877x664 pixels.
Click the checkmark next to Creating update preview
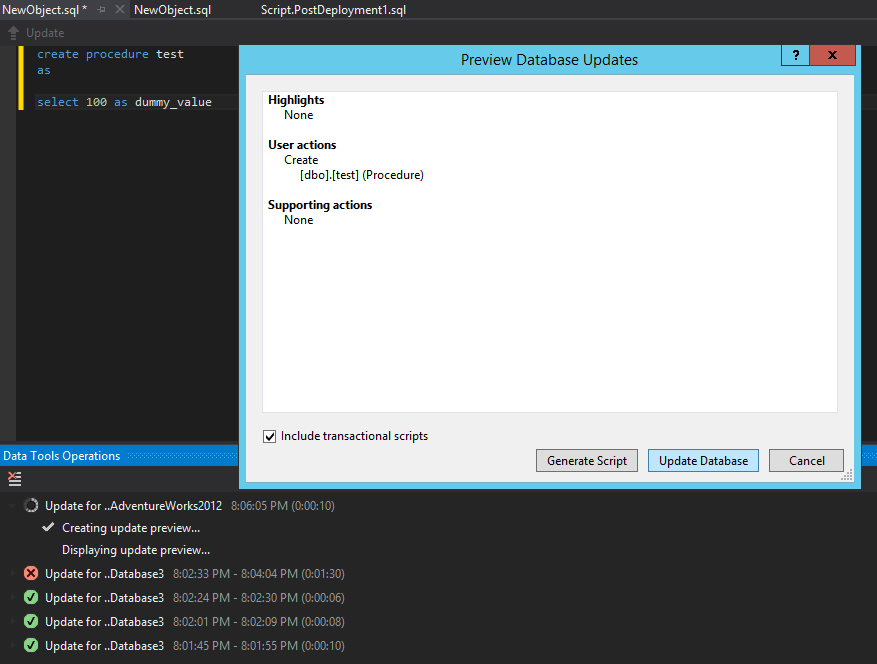point(49,527)
